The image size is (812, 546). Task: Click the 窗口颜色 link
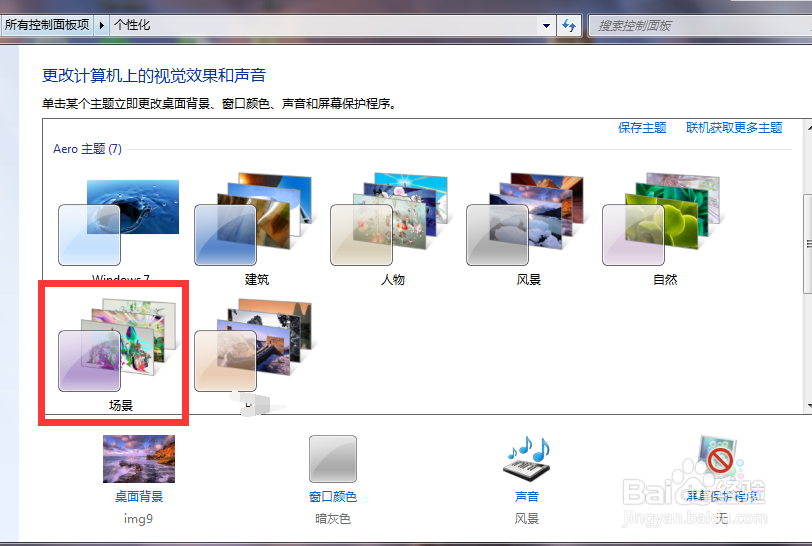pyautogui.click(x=333, y=496)
